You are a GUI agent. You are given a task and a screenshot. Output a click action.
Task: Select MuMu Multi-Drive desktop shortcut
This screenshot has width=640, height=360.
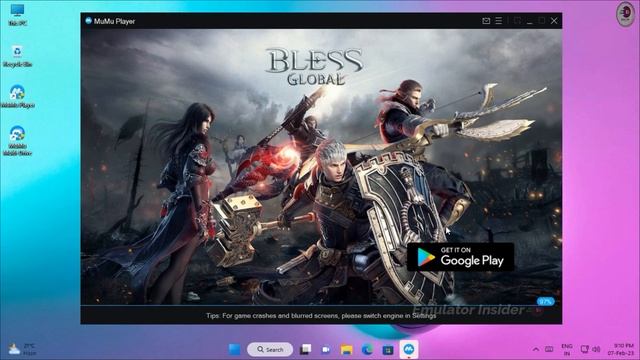pos(18,141)
